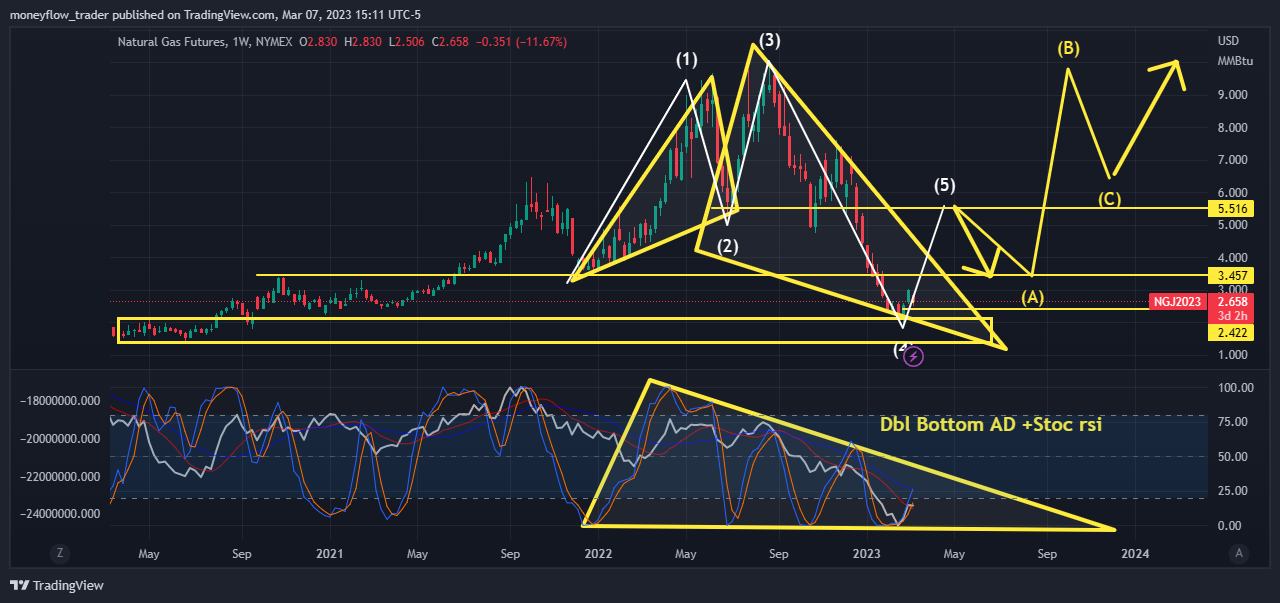1280x603 pixels.
Task: Click 7.000 on the price axis
Action: point(1232,160)
